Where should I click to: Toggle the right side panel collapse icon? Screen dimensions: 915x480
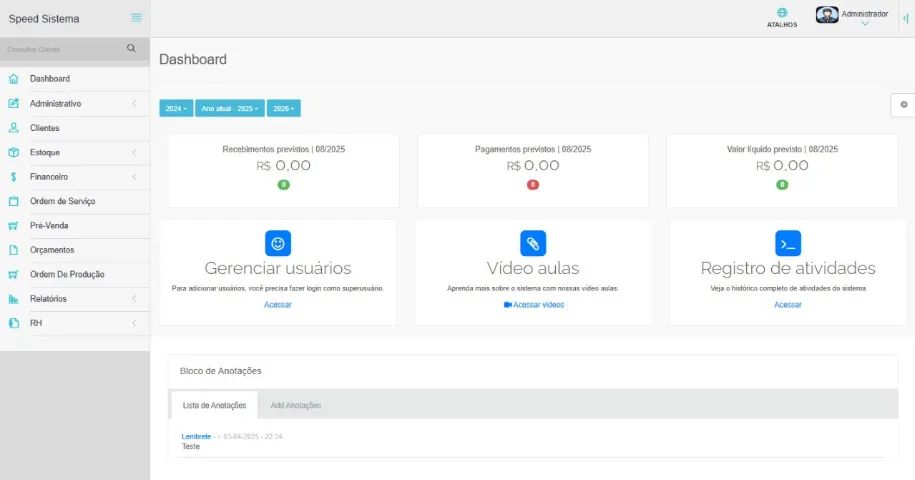click(x=906, y=18)
